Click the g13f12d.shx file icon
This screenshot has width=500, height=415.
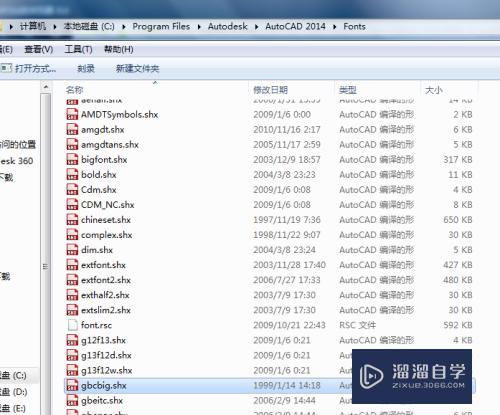click(x=72, y=355)
